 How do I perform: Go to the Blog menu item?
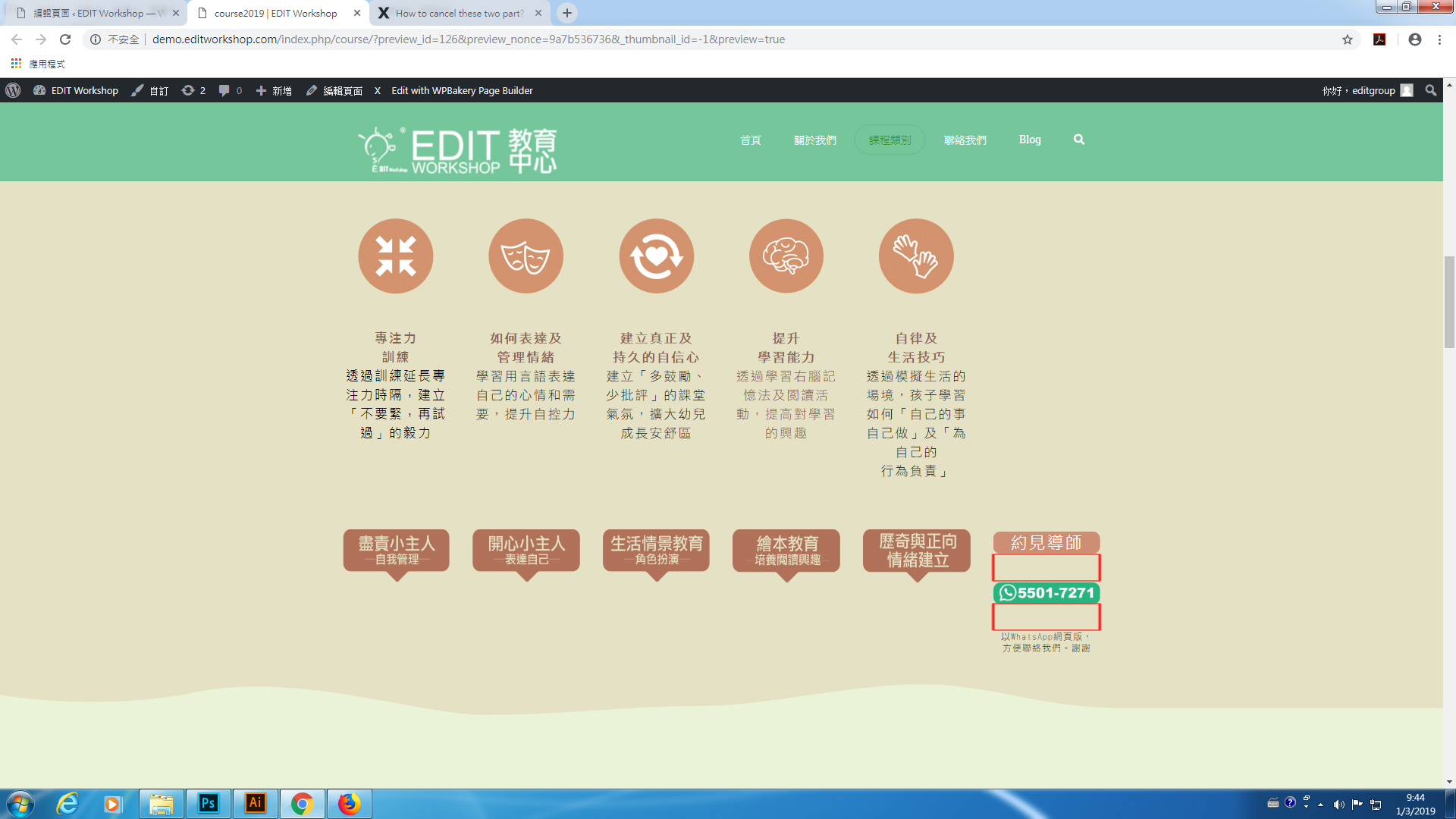coord(1029,140)
